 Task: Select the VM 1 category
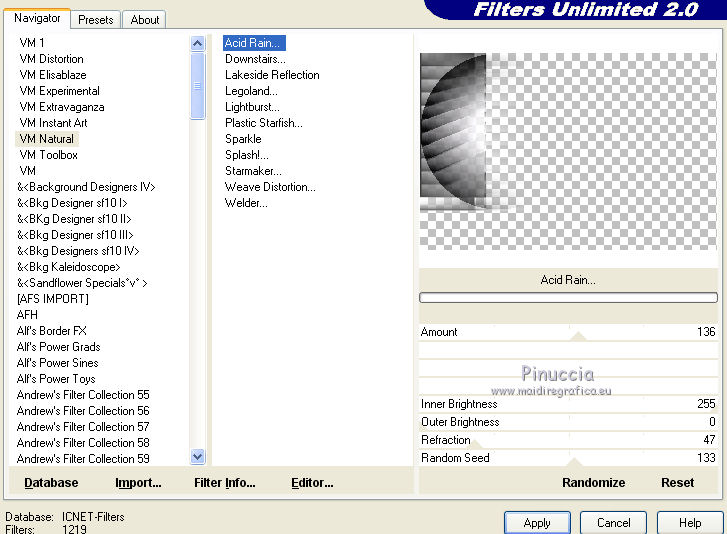tap(32, 43)
